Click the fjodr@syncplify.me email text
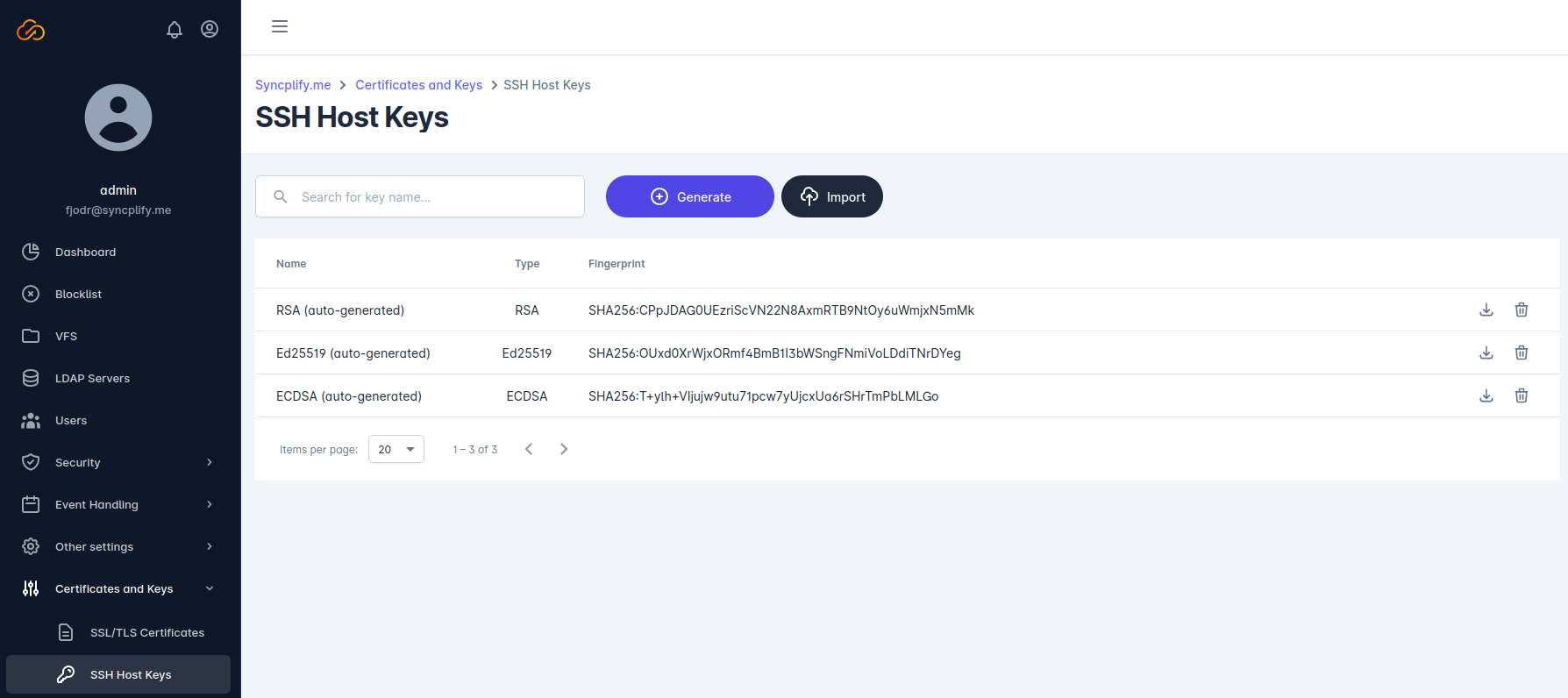1568x698 pixels. [x=118, y=210]
